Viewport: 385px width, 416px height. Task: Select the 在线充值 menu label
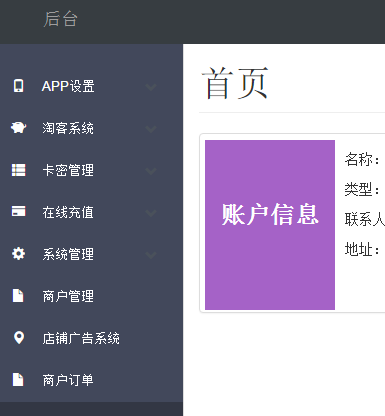click(x=68, y=212)
